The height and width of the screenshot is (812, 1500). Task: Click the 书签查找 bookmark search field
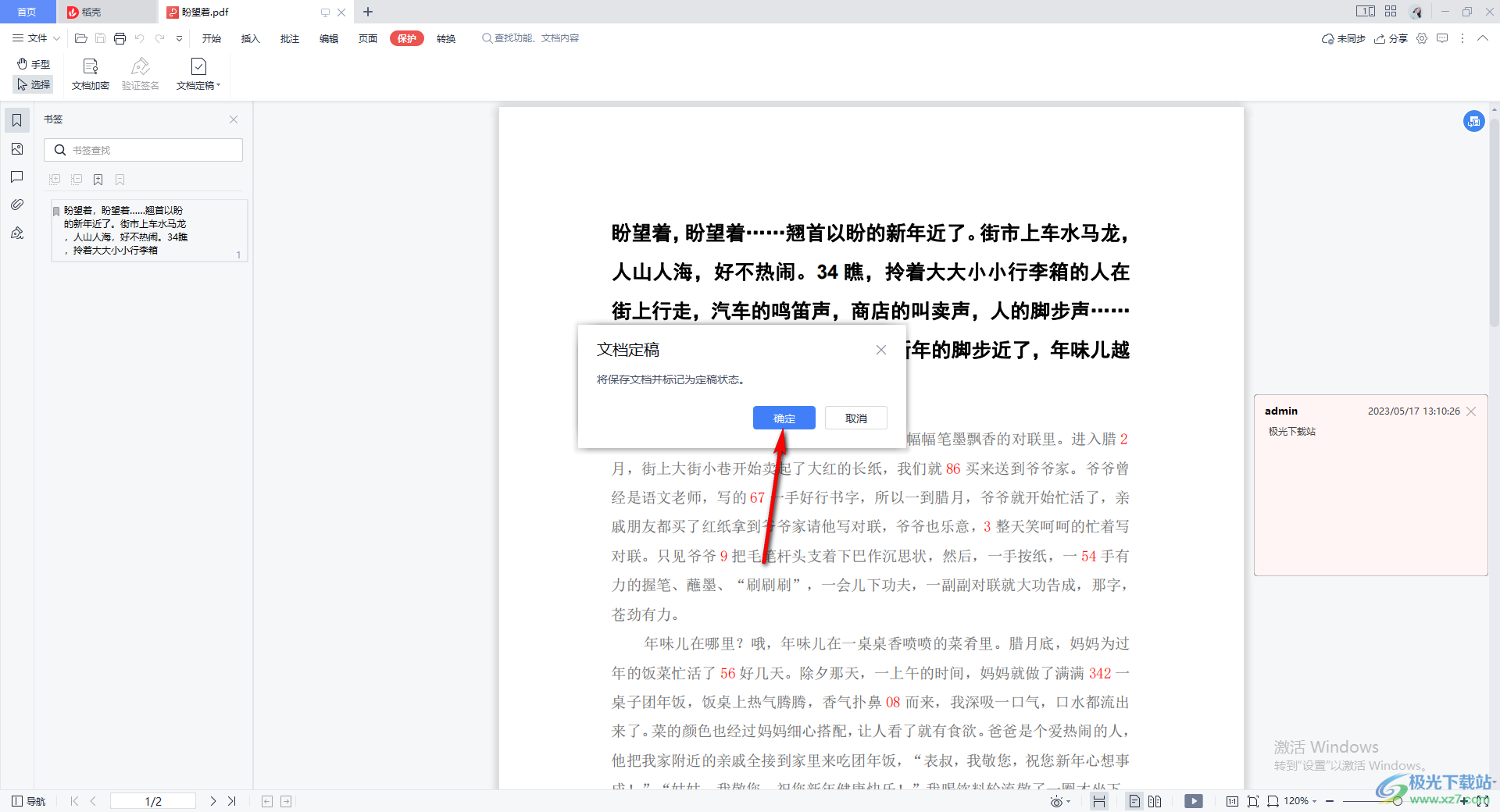pyautogui.click(x=144, y=150)
